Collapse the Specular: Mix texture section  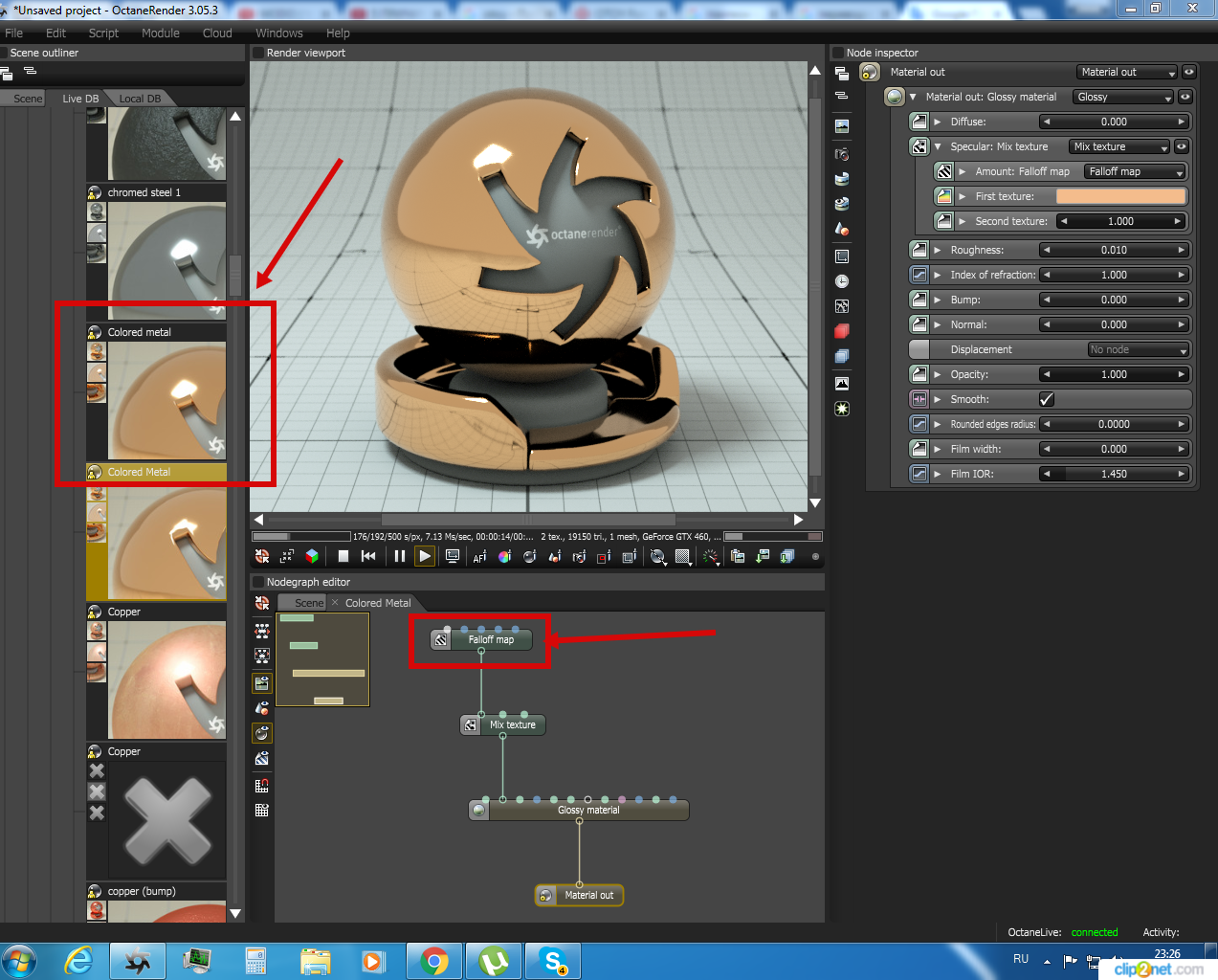pyautogui.click(x=938, y=146)
